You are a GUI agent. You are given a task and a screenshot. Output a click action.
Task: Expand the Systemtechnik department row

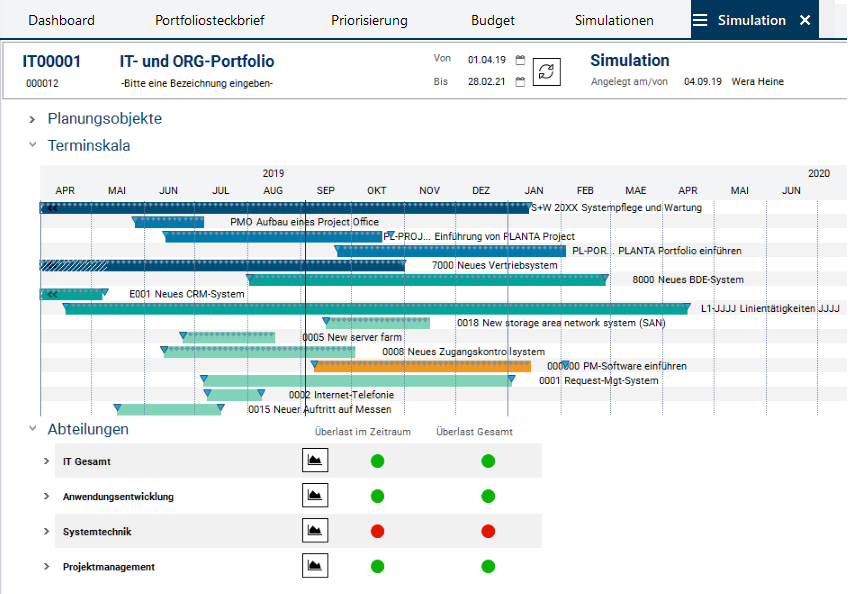click(x=46, y=532)
